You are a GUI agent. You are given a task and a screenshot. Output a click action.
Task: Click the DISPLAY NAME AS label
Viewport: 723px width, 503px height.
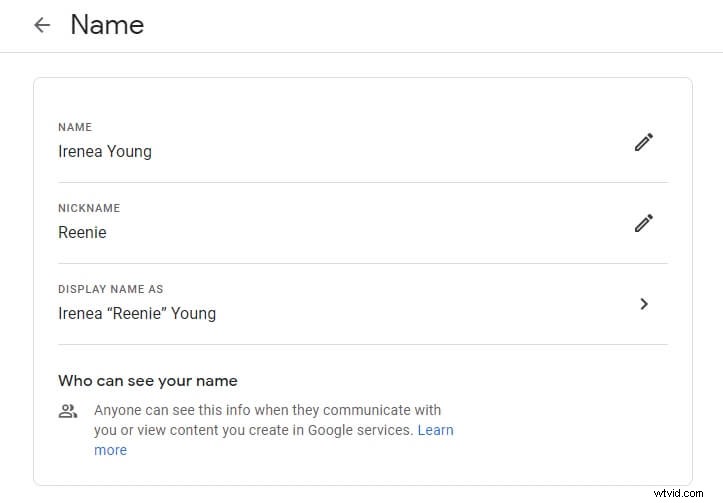click(111, 289)
